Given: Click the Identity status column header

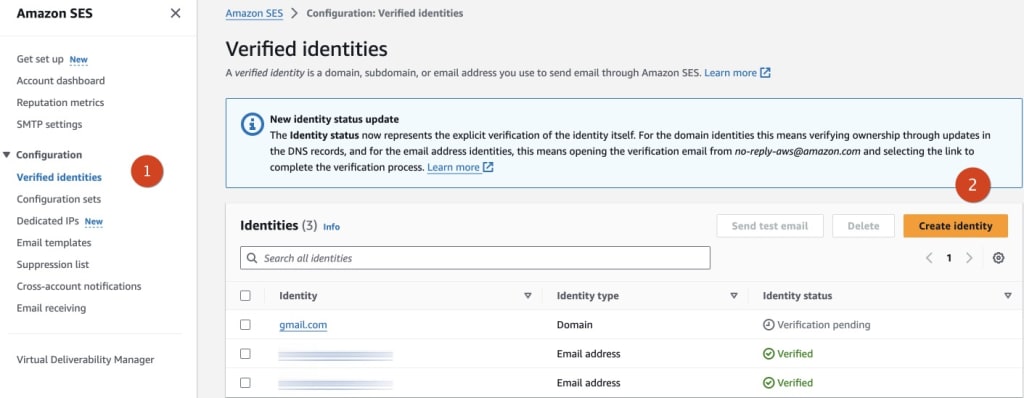Looking at the screenshot, I should [797, 295].
